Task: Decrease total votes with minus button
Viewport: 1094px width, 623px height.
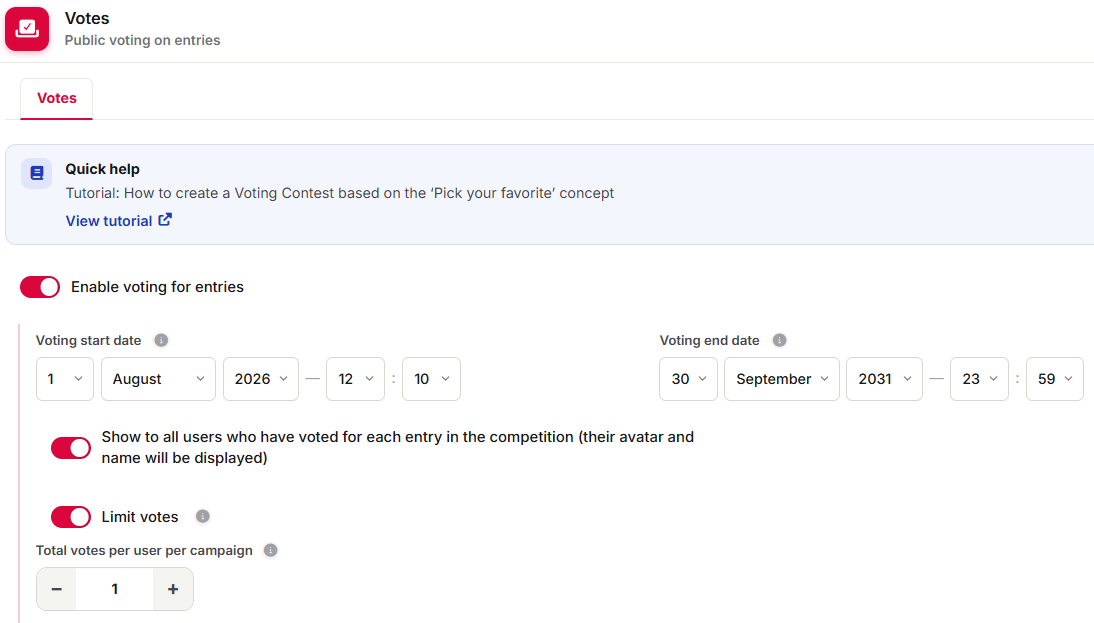Action: 57,590
